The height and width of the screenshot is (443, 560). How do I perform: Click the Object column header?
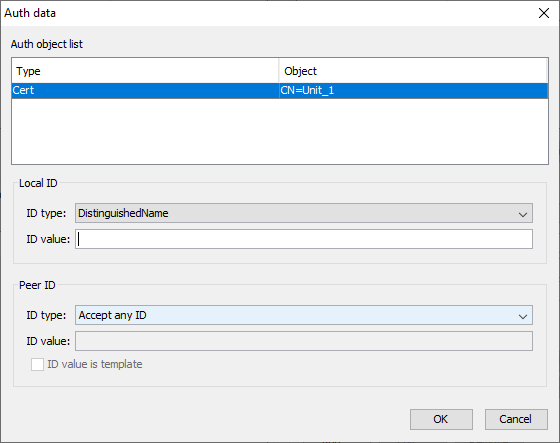[x=413, y=71]
